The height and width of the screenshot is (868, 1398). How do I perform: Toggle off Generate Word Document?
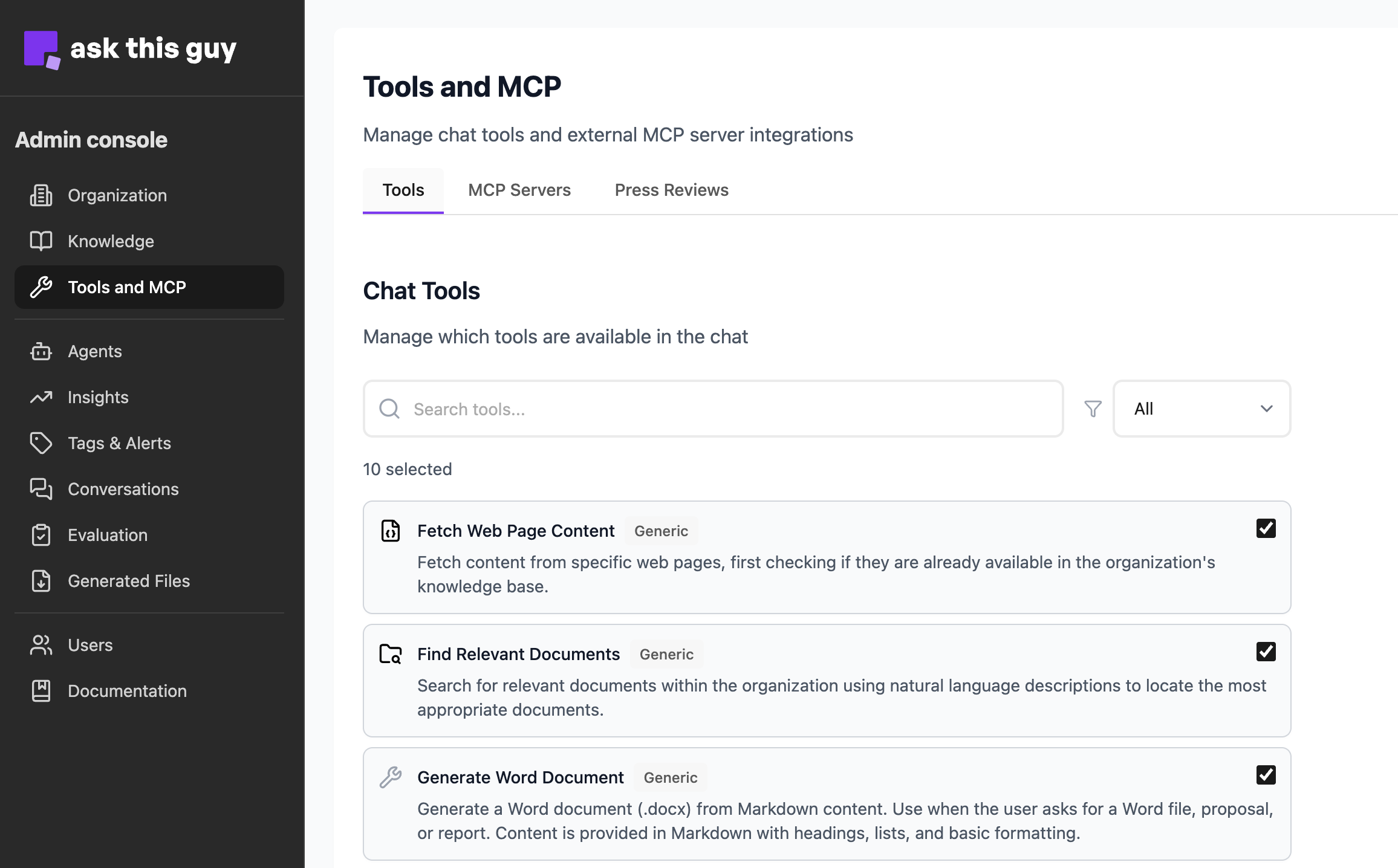click(1265, 774)
